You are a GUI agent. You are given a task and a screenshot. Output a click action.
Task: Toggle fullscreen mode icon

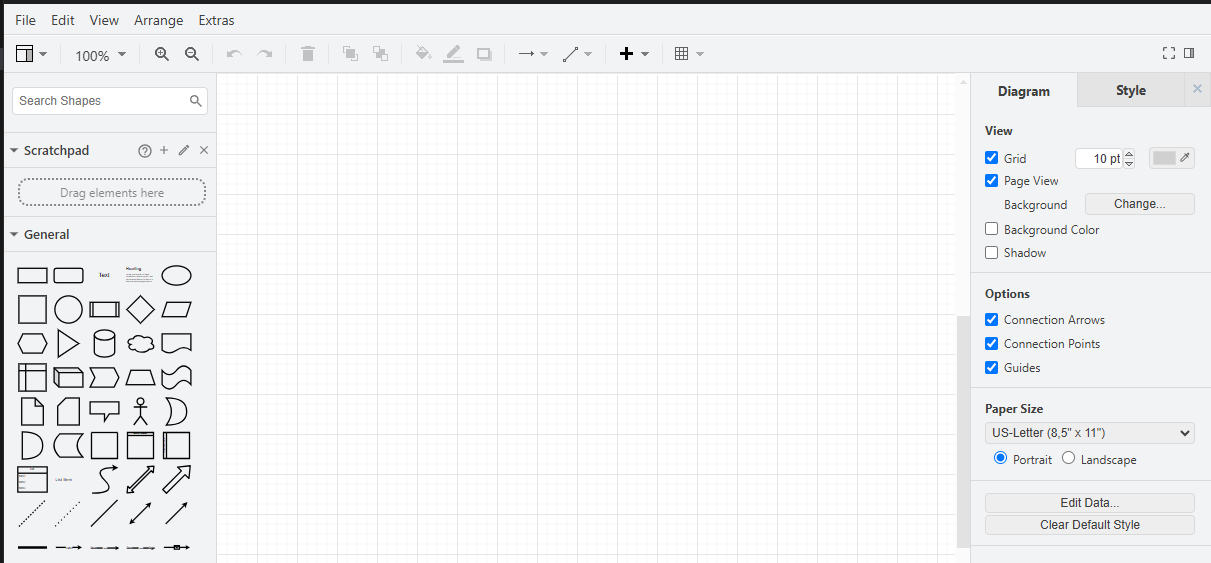[x=1168, y=53]
